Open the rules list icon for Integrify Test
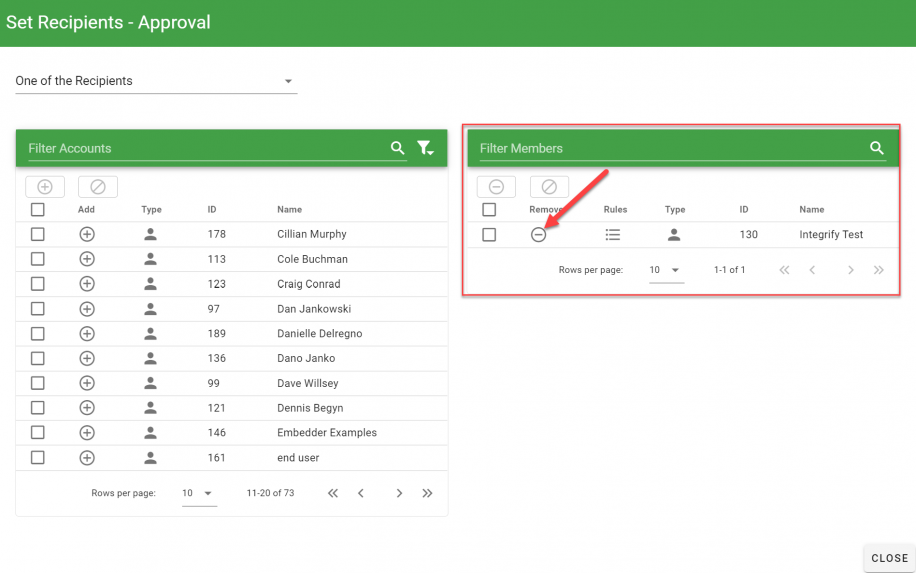Screen dimensions: 916x573 (x=613, y=235)
